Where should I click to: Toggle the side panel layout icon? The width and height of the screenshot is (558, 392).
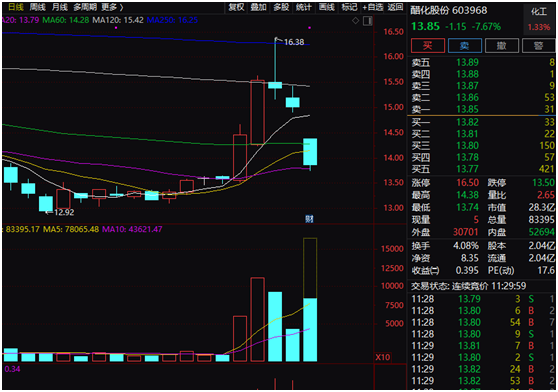point(368,21)
